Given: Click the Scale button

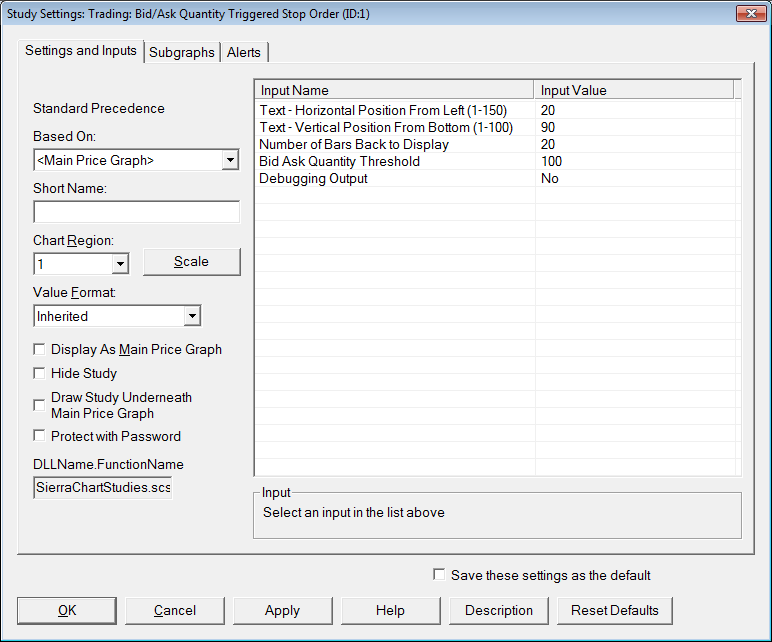Looking at the screenshot, I should pos(192,261).
